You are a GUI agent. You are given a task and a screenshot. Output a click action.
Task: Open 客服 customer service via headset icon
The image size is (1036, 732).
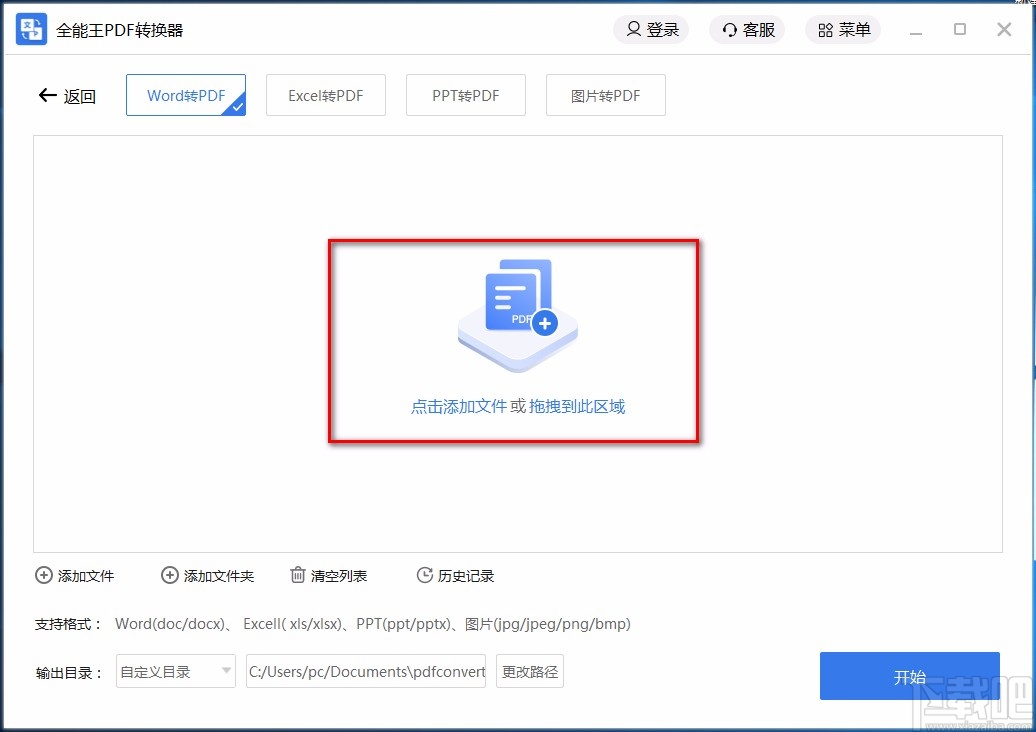pos(729,30)
